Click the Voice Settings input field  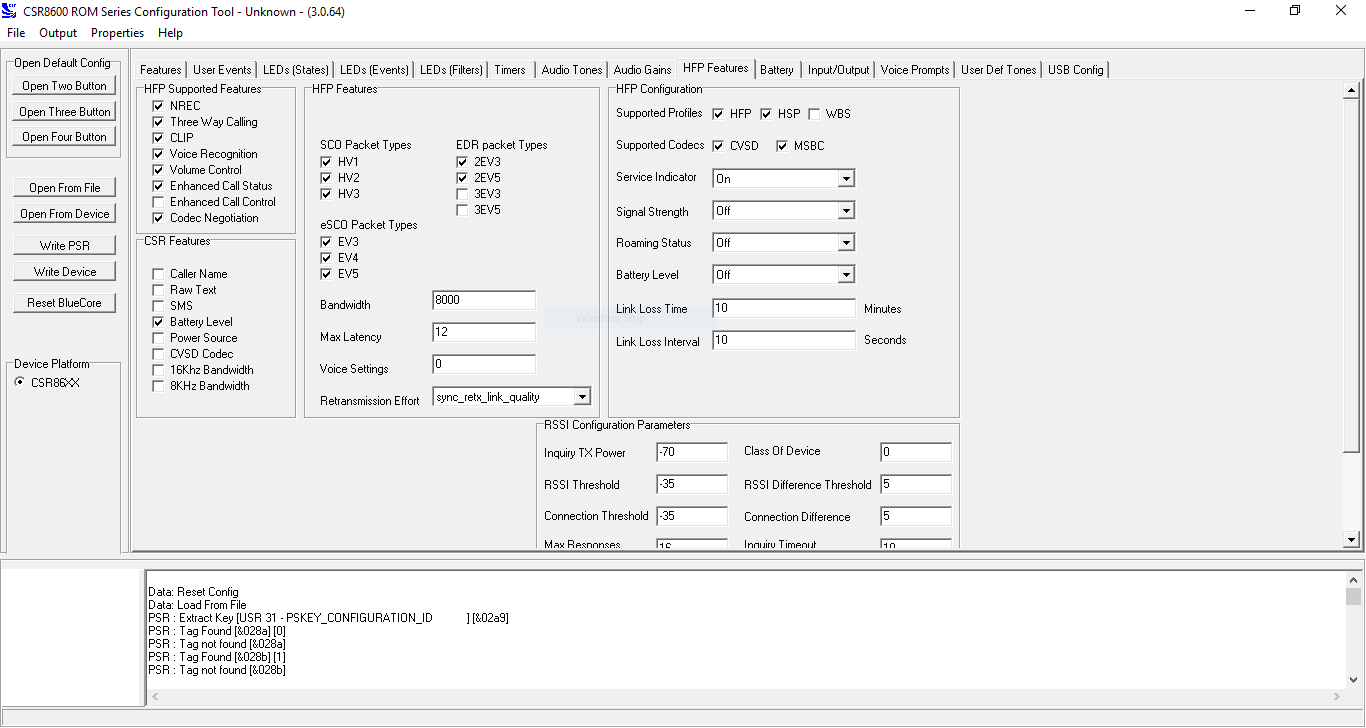point(484,364)
